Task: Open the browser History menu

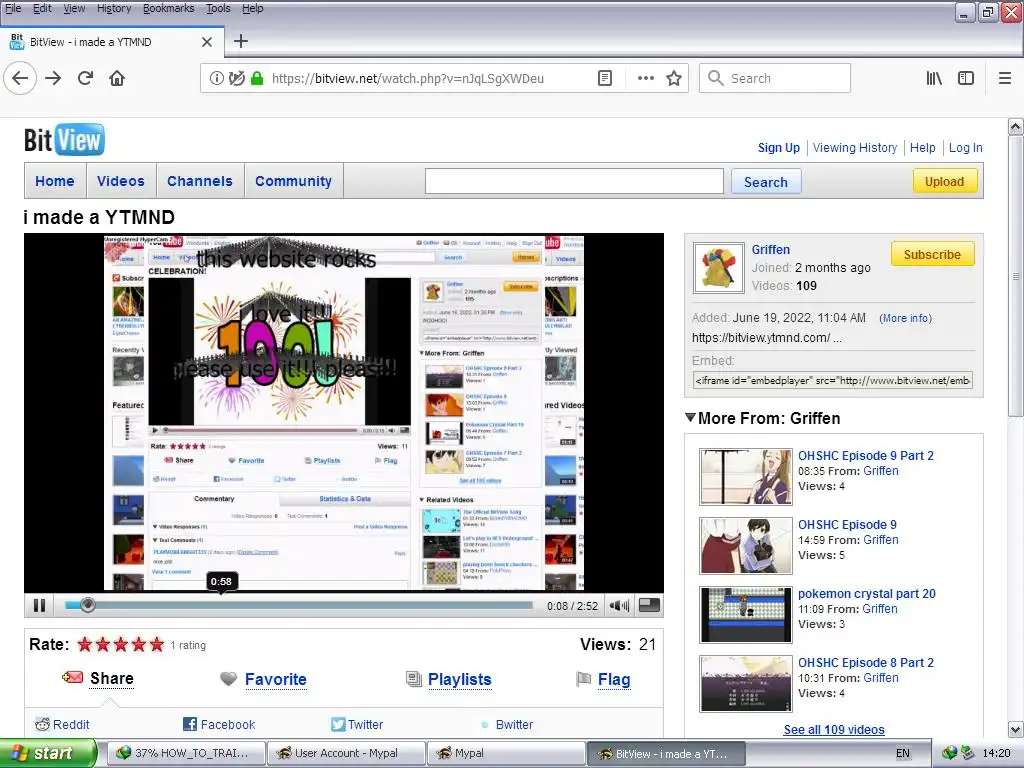Action: click(x=114, y=8)
